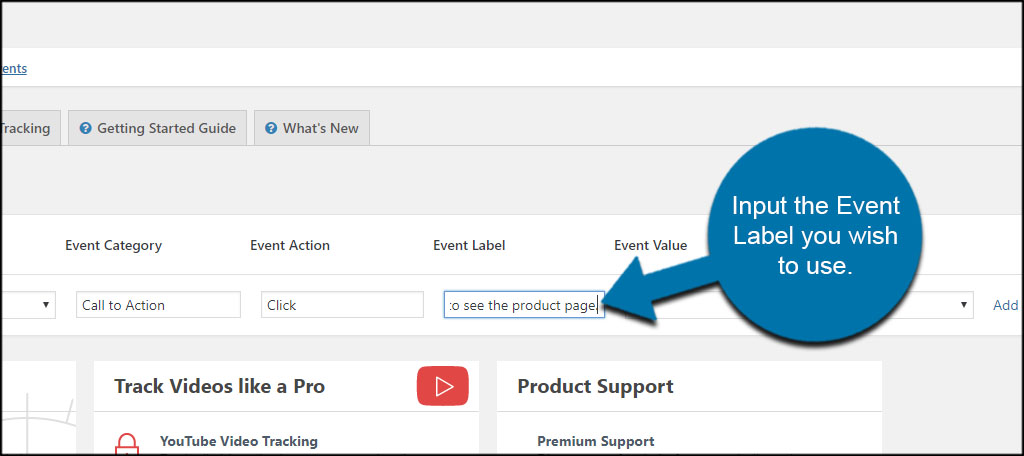Click the Premium Support text
1024x456 pixels.
click(x=596, y=442)
